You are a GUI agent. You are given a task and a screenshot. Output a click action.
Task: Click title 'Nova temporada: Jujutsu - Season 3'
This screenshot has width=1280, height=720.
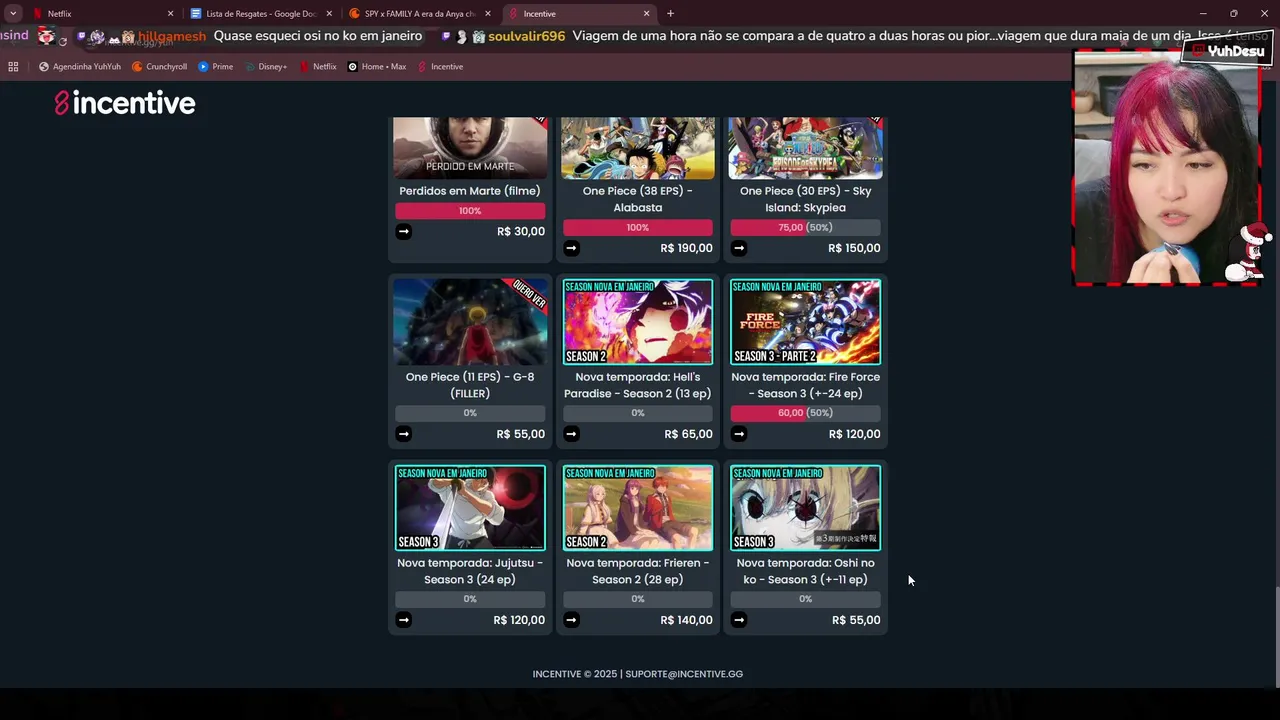click(470, 571)
